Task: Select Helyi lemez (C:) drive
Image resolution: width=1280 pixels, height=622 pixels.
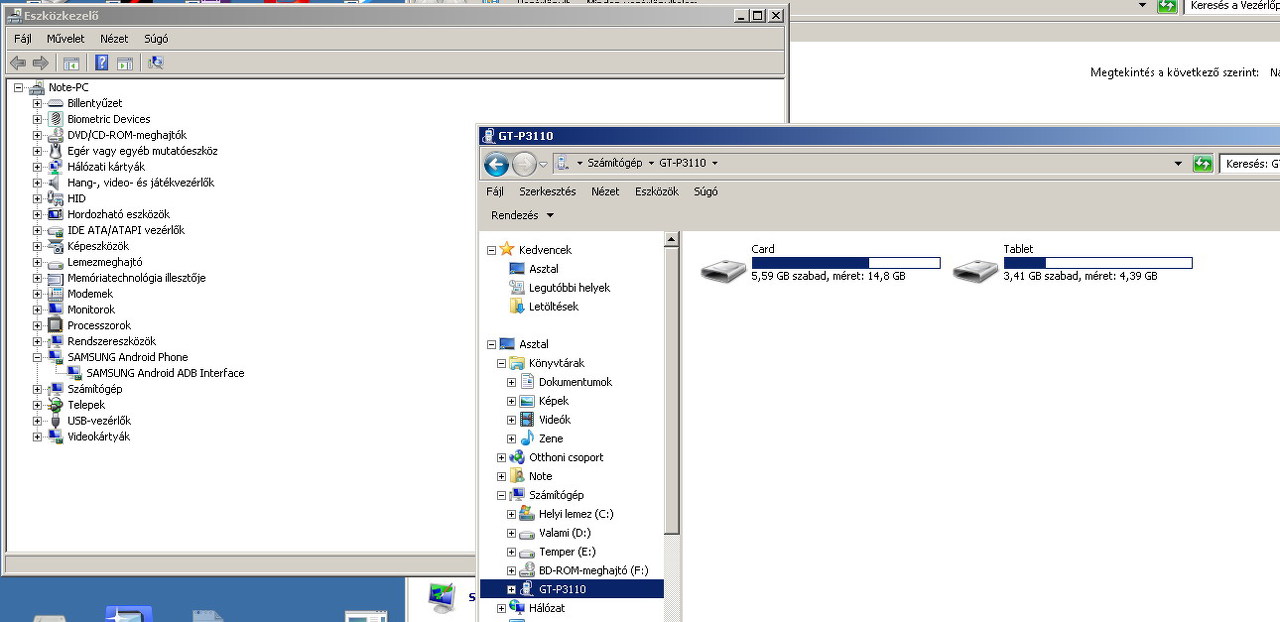Action: tap(576, 514)
